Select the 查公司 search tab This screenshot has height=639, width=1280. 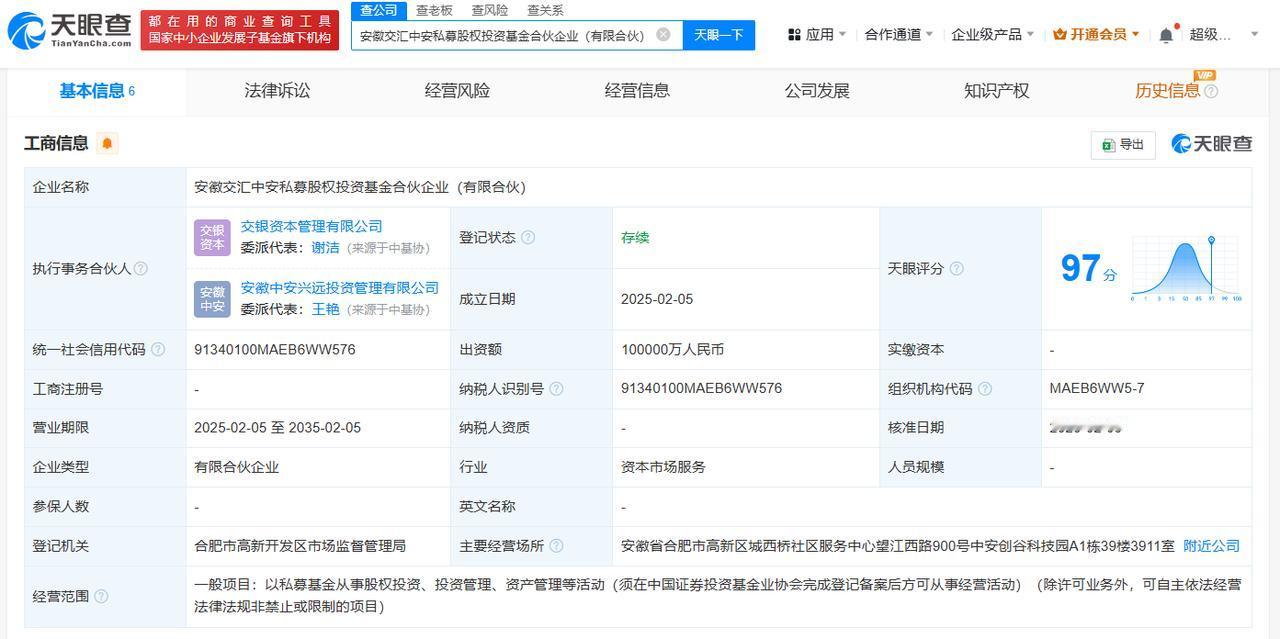tap(379, 10)
